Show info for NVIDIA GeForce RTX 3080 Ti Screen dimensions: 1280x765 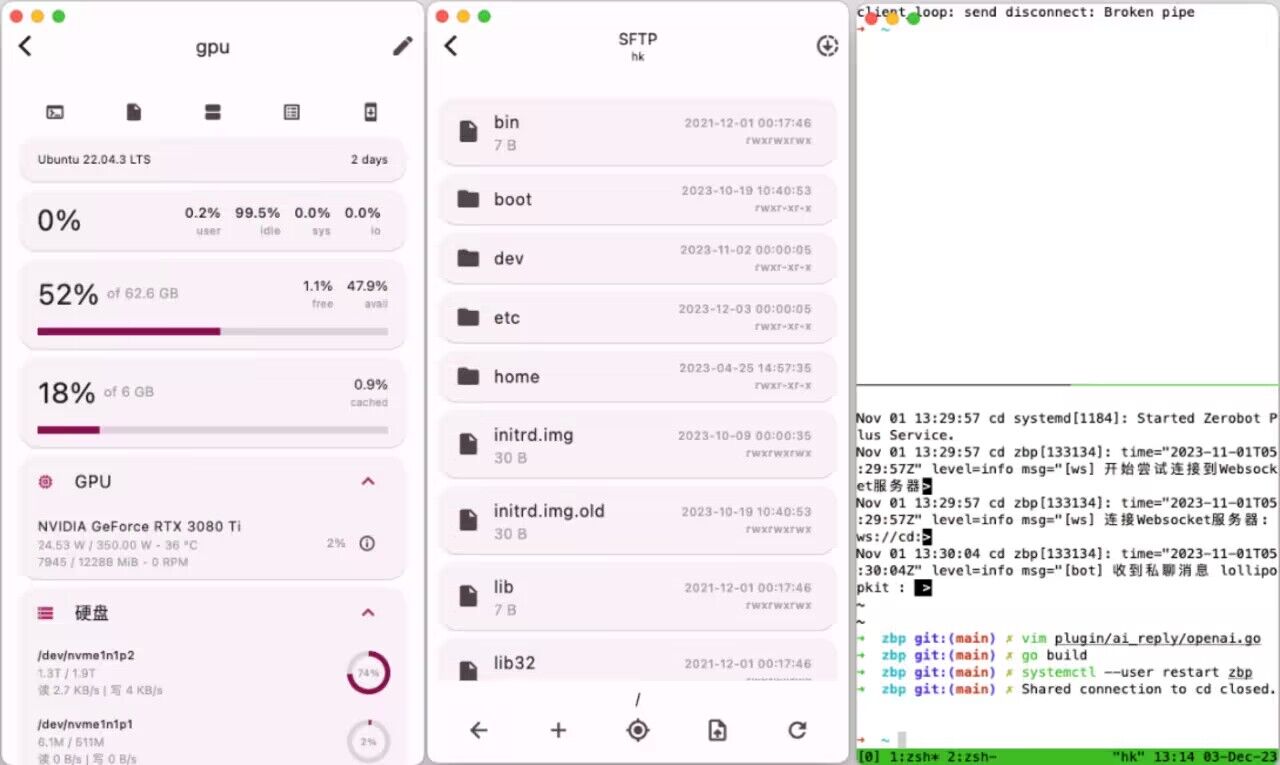tap(367, 544)
